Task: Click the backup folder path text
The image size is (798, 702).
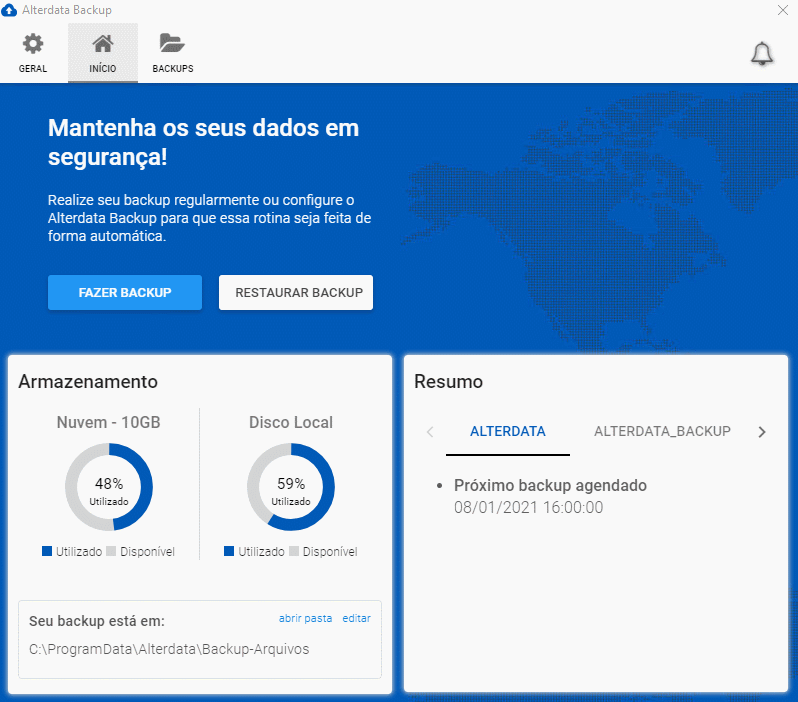Action: (x=169, y=649)
